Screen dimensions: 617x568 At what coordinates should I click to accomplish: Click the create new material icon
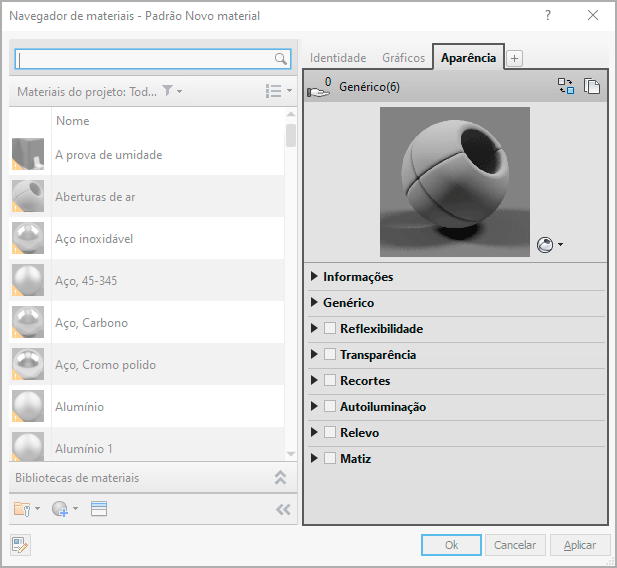[x=60, y=509]
